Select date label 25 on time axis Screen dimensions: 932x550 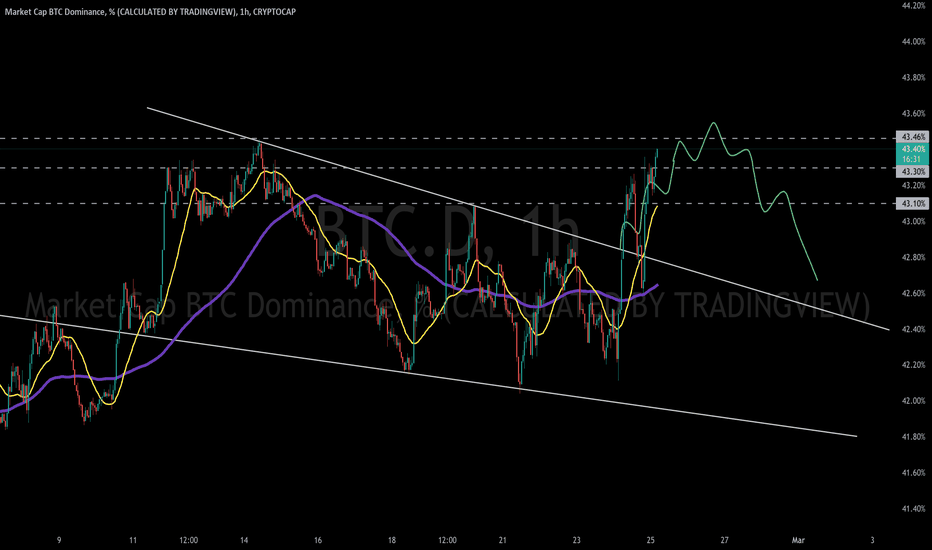click(x=651, y=540)
